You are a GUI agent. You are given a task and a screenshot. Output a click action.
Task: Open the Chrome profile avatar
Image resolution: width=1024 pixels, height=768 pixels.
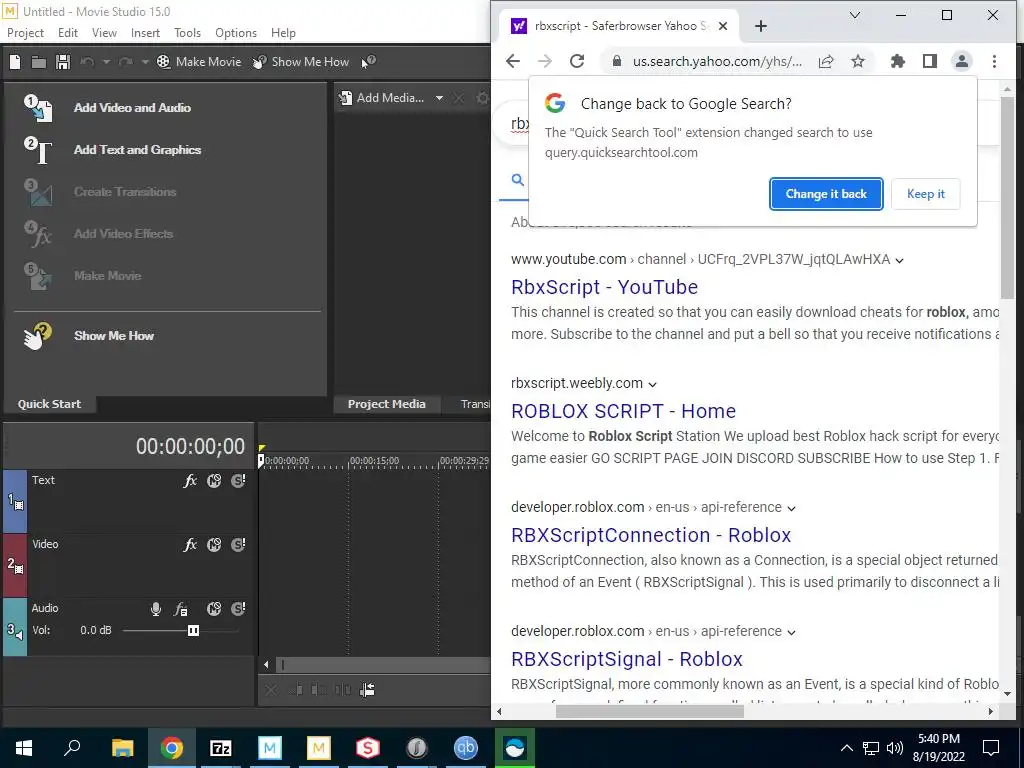coord(962,61)
